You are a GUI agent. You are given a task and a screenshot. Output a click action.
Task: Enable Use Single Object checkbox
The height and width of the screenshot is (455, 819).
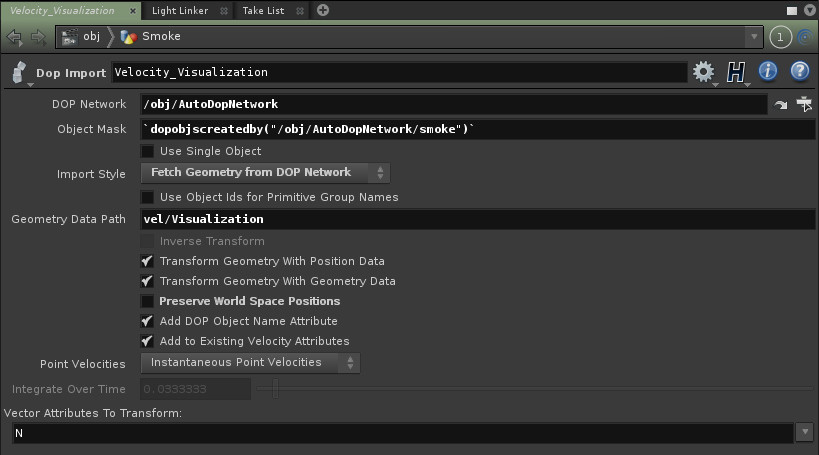148,151
